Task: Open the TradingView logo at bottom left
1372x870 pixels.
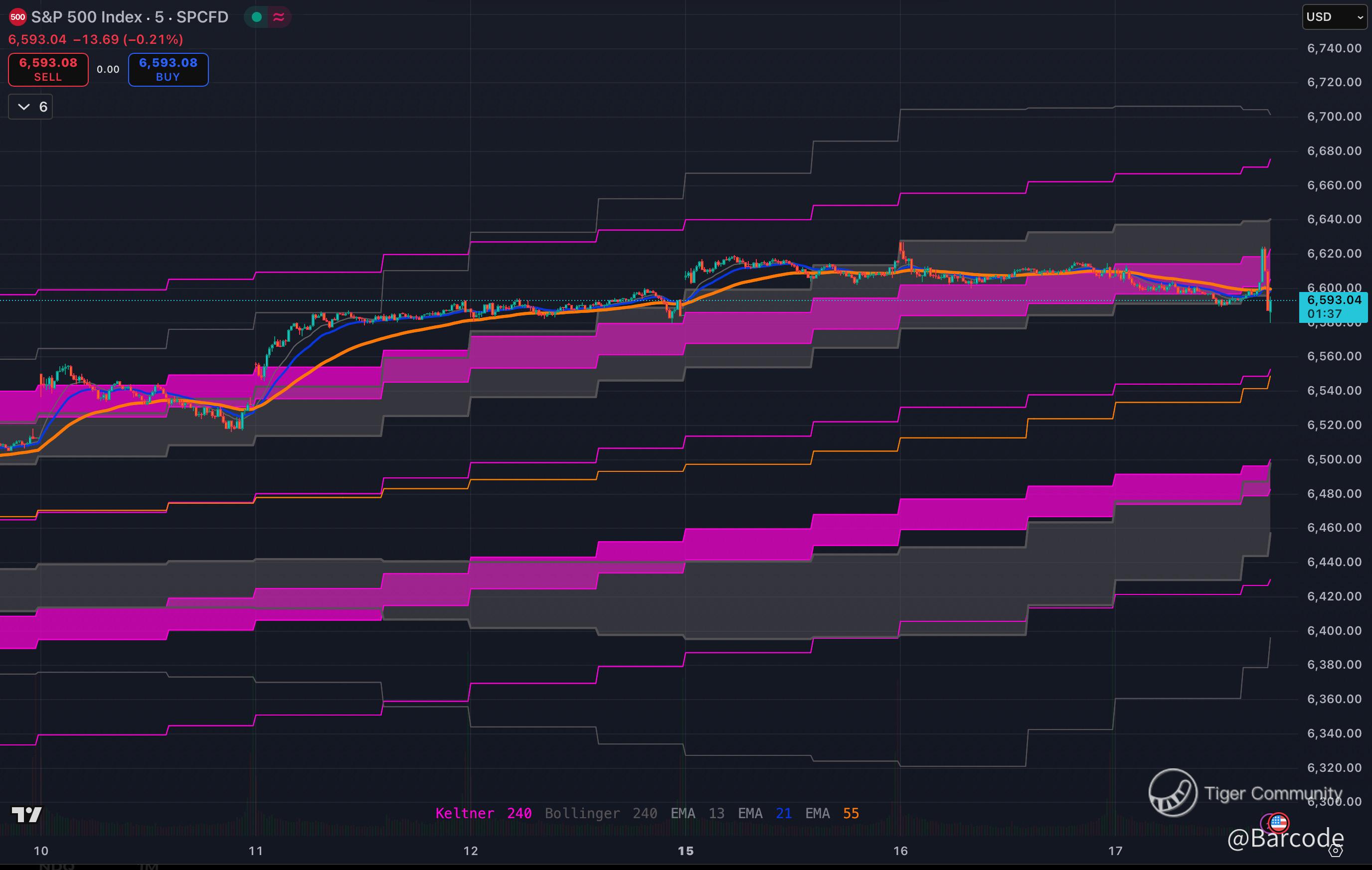Action: click(x=27, y=815)
